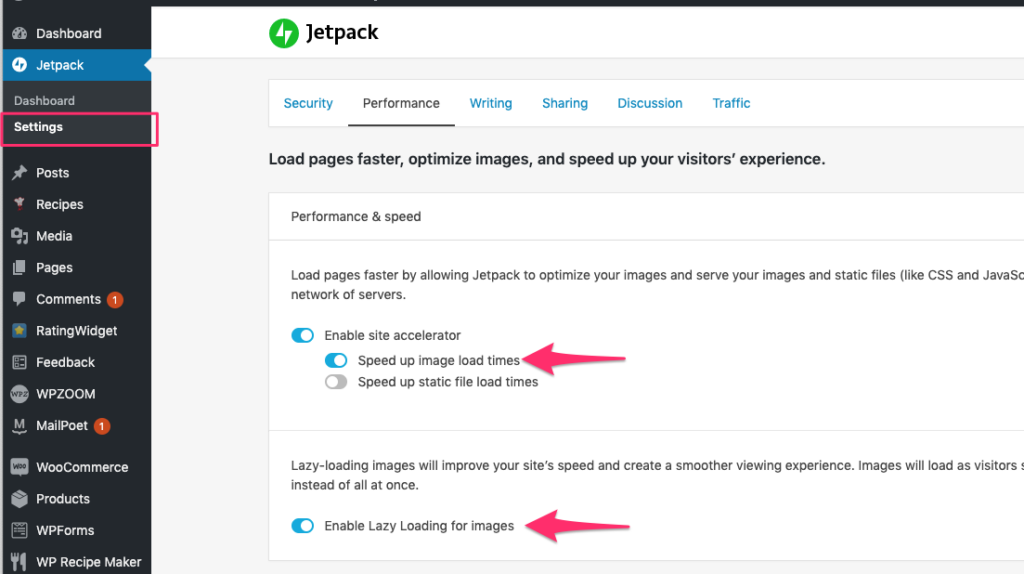
Task: Click the Speed up static file load times label
Action: [x=448, y=382]
